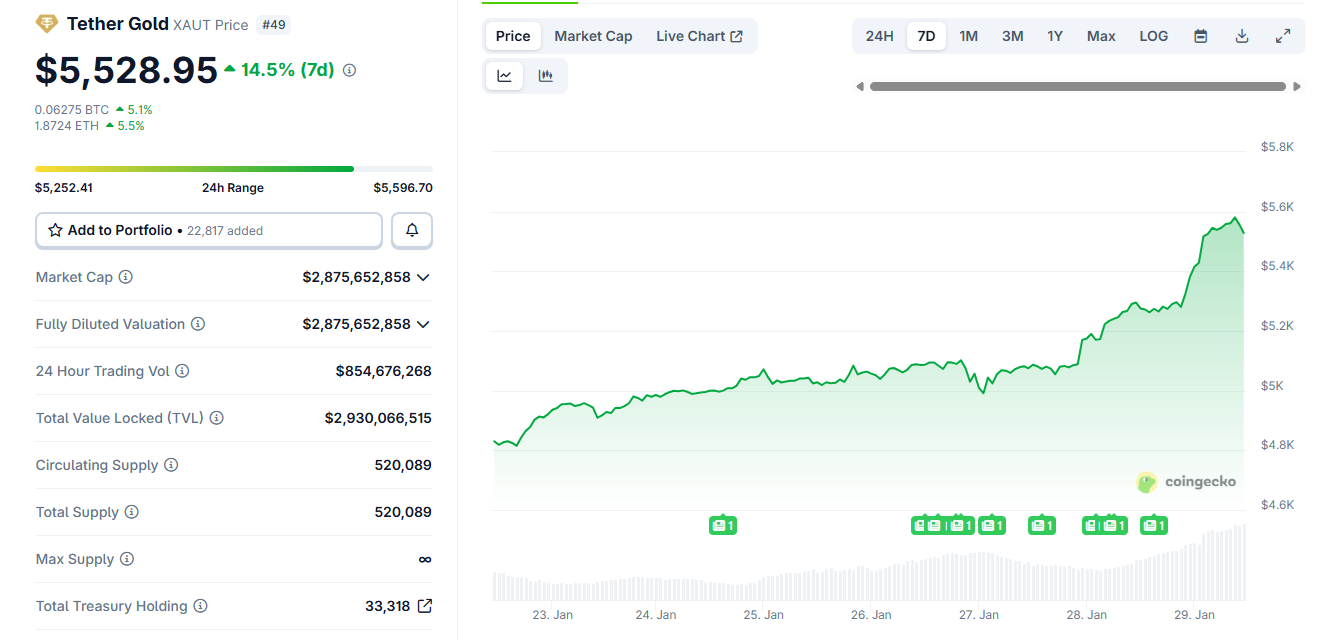The image size is (1320, 640).
Task: Switch to line chart view icon
Action: (x=504, y=76)
